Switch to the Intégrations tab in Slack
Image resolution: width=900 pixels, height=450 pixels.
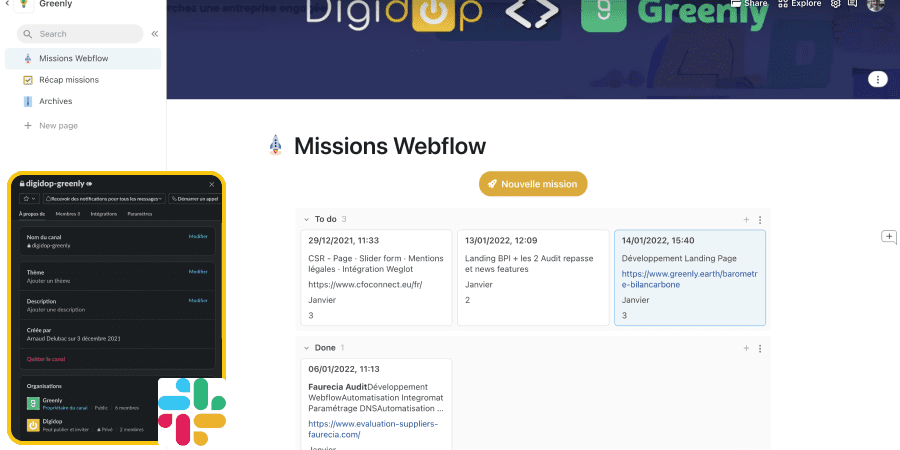[x=104, y=214]
